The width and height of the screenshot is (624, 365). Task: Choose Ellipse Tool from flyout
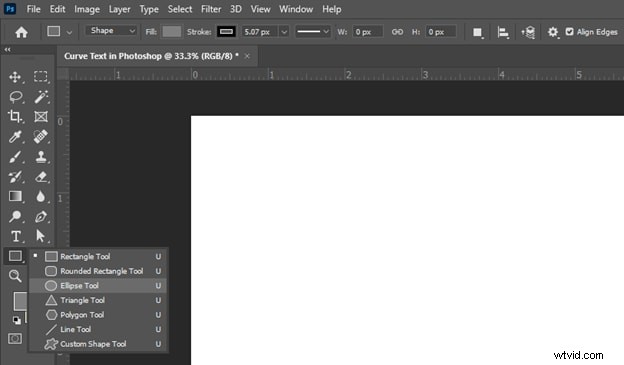click(98, 286)
